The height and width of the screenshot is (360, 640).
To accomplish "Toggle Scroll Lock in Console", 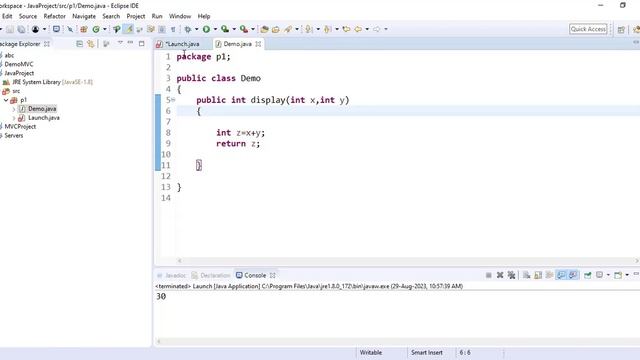I will click(x=538, y=276).
